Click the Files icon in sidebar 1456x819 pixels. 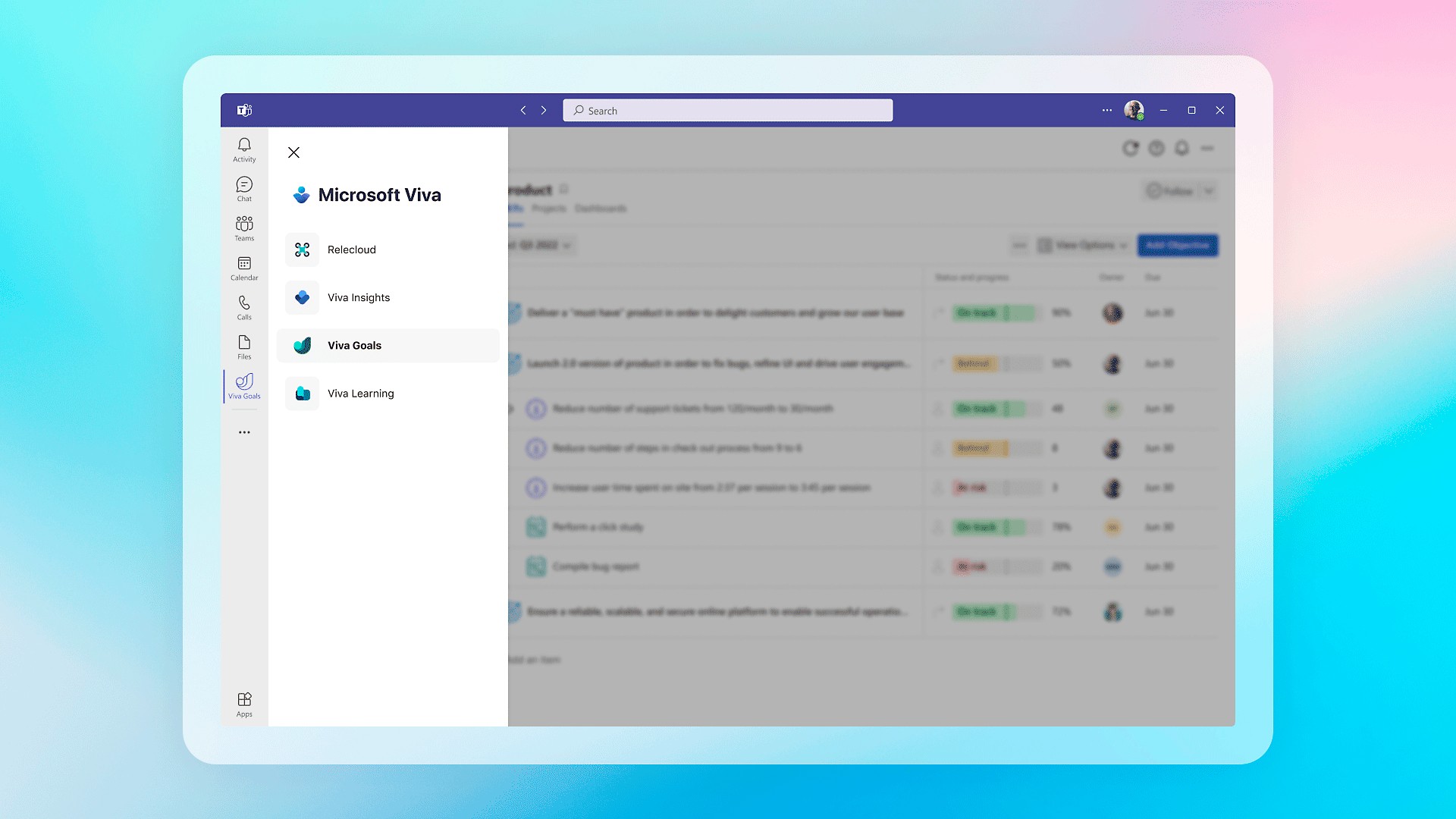click(x=243, y=347)
